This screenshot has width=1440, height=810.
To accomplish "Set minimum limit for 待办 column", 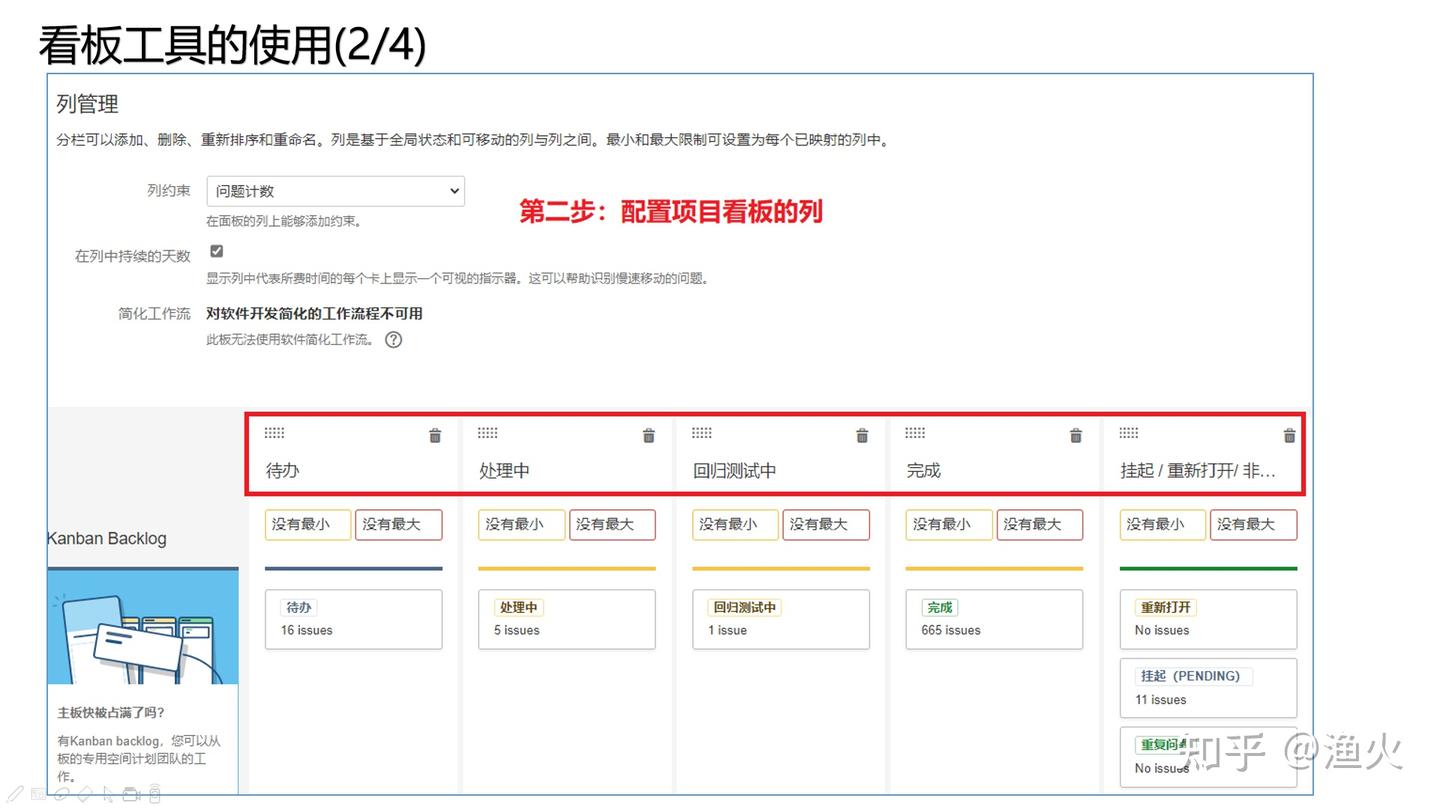I will coord(308,524).
